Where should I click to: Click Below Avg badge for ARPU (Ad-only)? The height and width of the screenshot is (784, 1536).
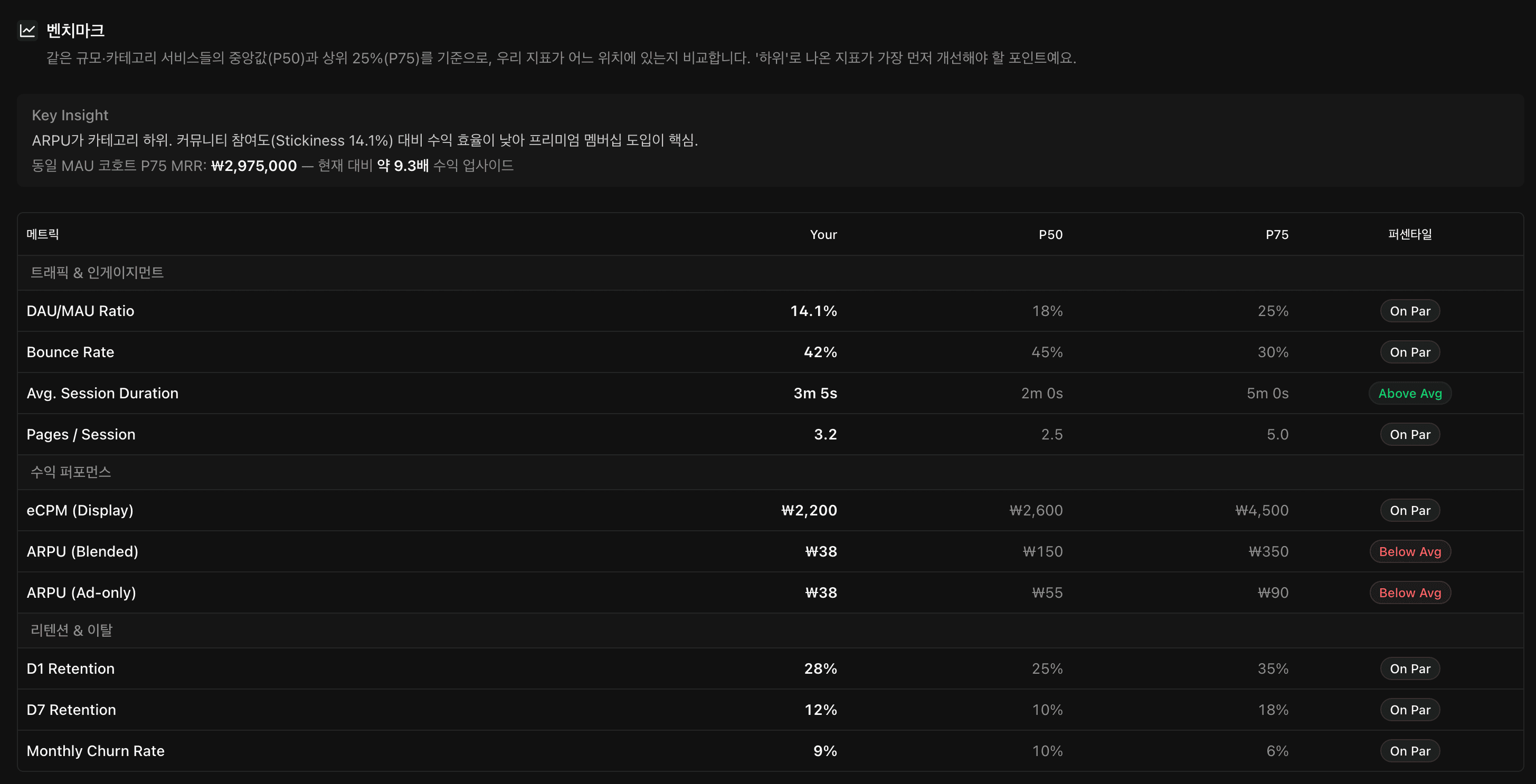[x=1410, y=592]
